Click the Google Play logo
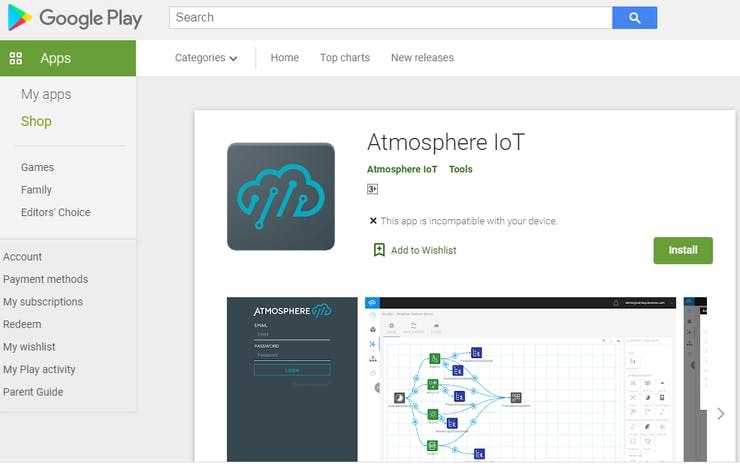 point(75,18)
